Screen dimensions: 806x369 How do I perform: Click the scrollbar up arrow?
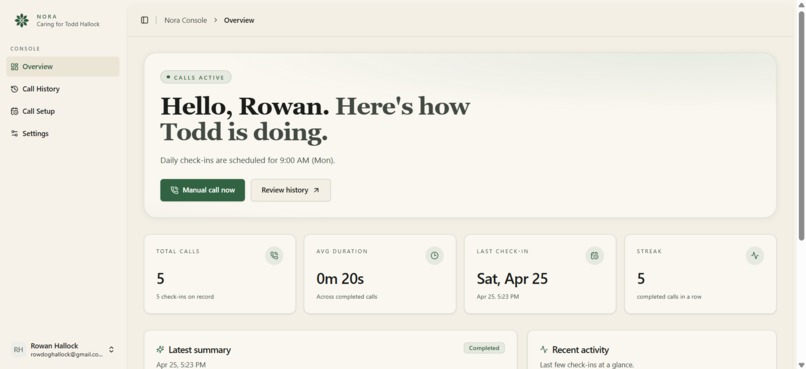[801, 5]
